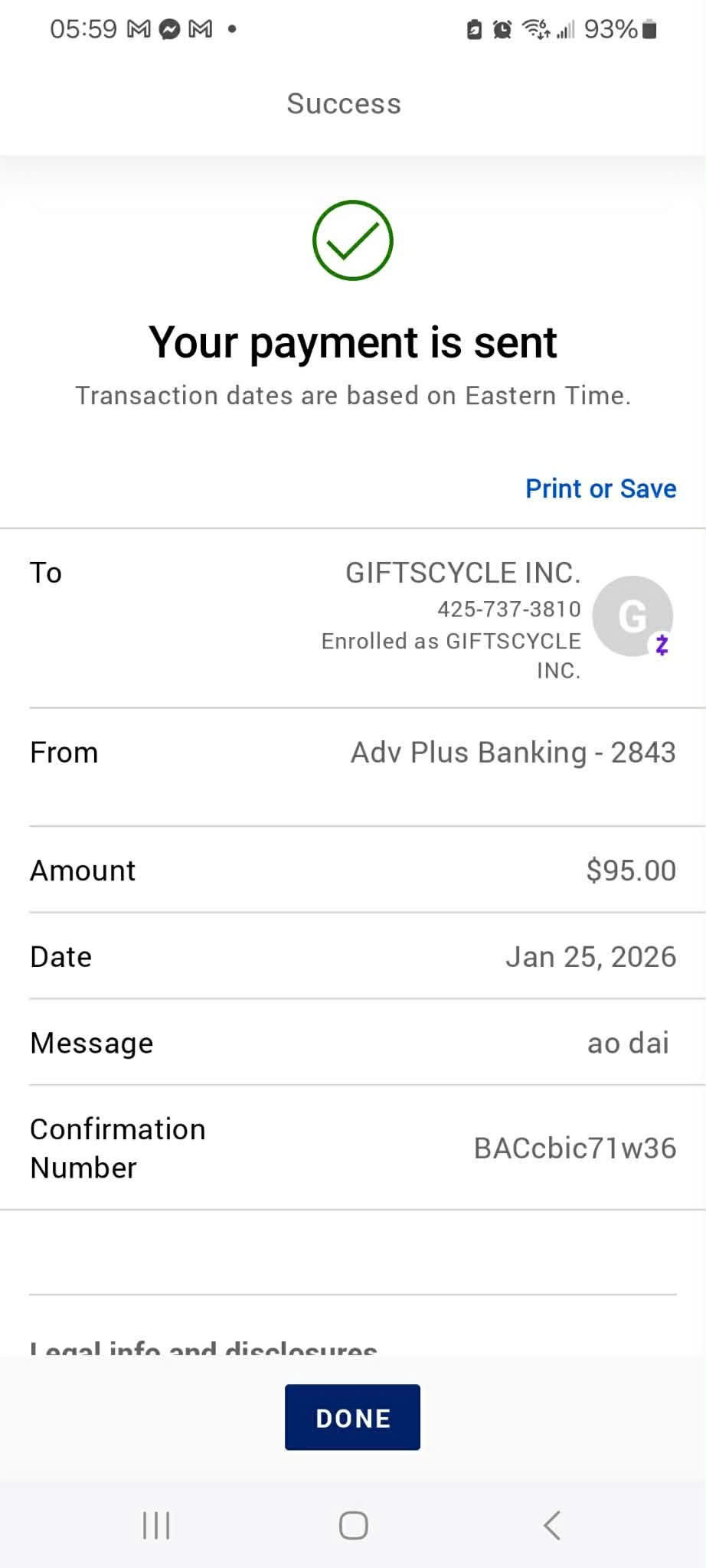
Task: Tap the Adv Plus Banking - 2843 account
Action: (x=513, y=753)
